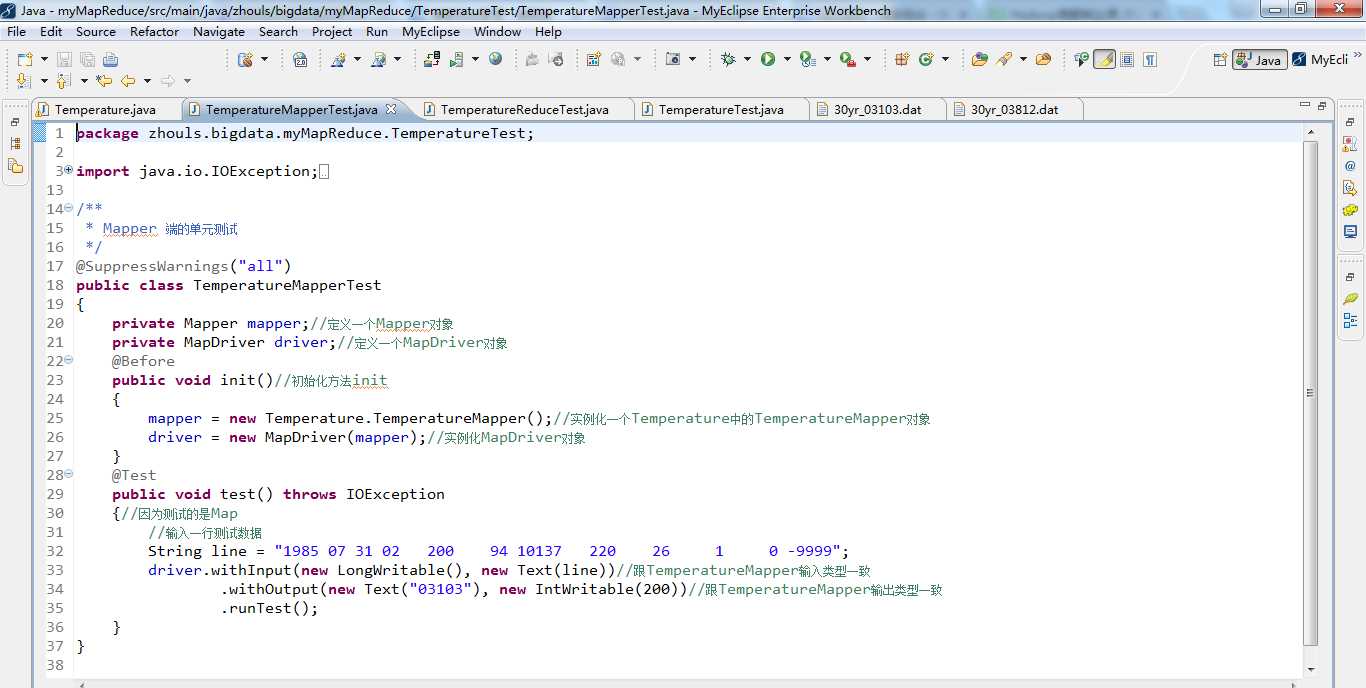Minimize the editor area
The width and height of the screenshot is (1366, 688).
[1305, 104]
